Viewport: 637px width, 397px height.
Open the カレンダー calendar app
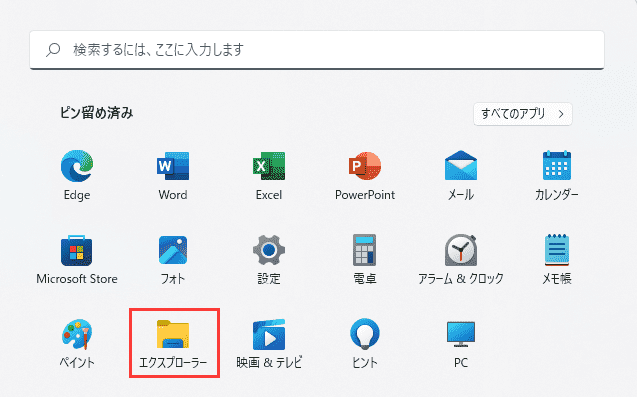pyautogui.click(x=557, y=175)
